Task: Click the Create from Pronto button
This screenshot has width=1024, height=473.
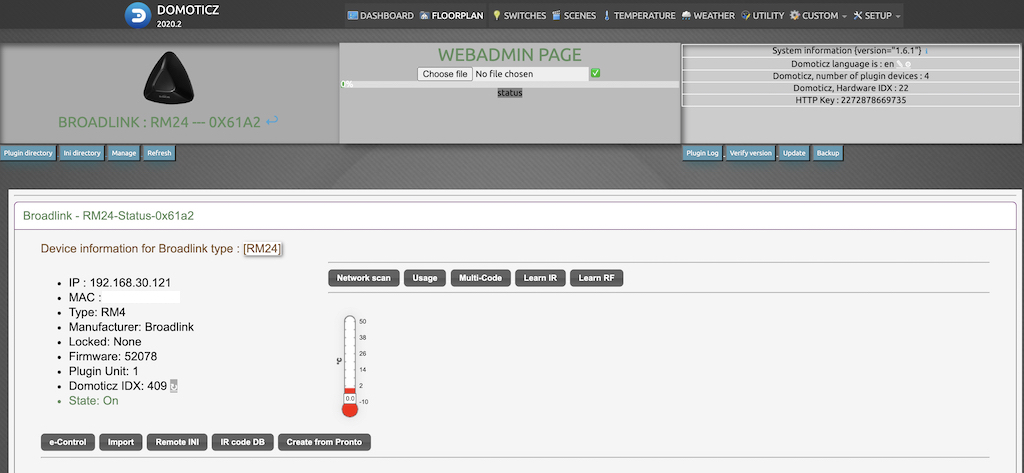Action: click(x=325, y=442)
